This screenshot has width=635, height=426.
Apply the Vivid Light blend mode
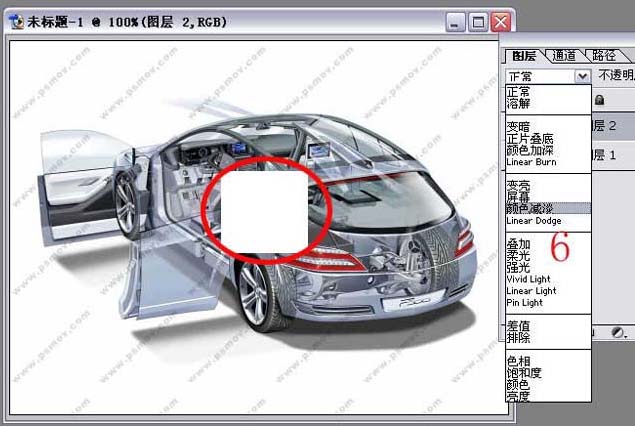click(530, 279)
